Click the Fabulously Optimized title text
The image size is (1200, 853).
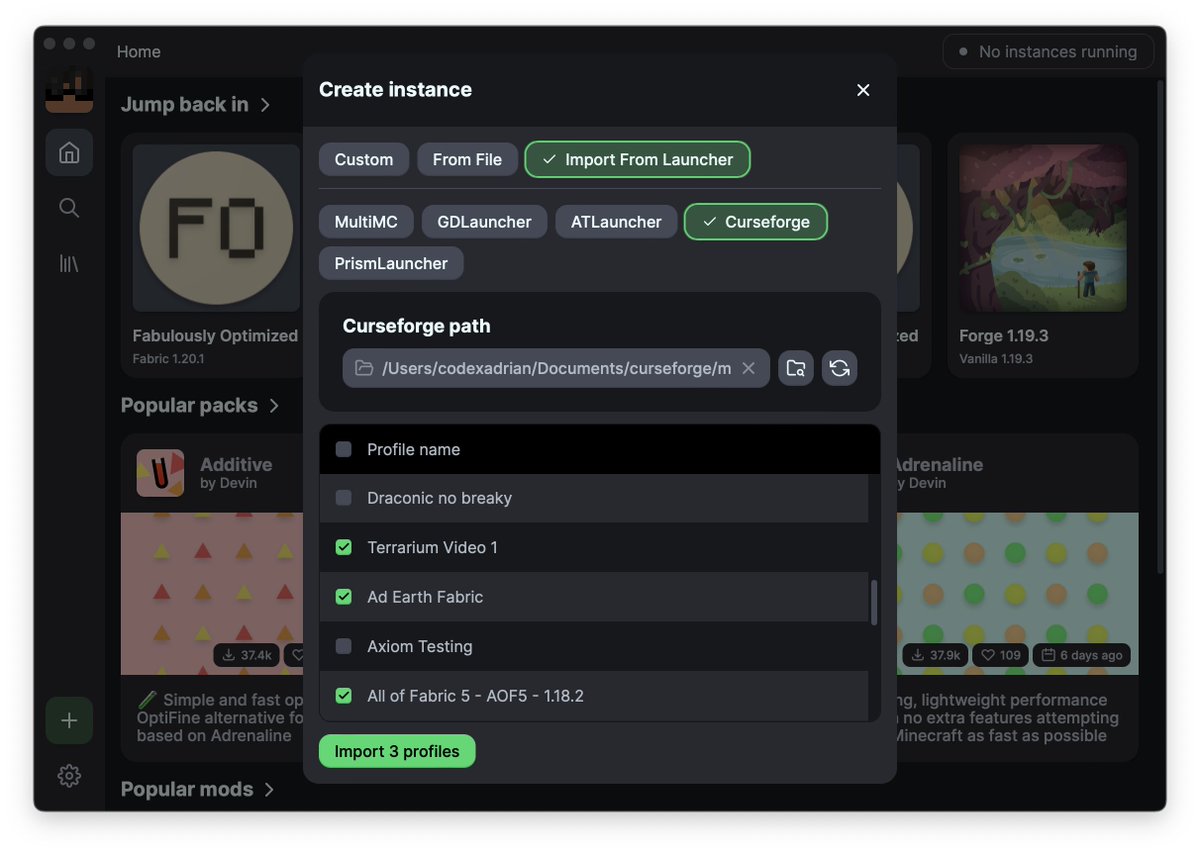point(216,336)
